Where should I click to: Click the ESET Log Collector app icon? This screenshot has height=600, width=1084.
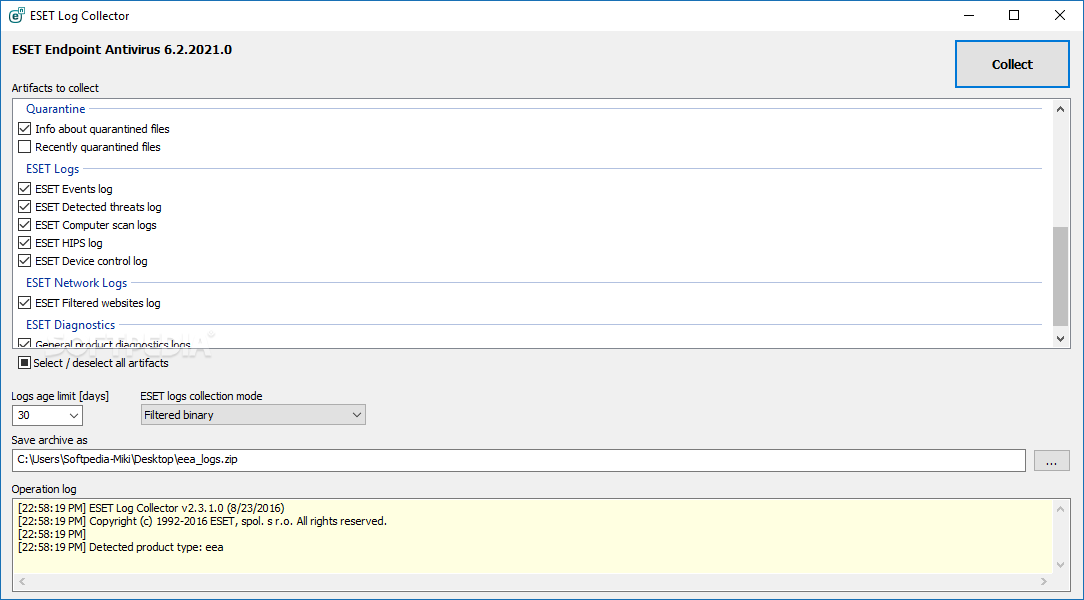(x=16, y=16)
